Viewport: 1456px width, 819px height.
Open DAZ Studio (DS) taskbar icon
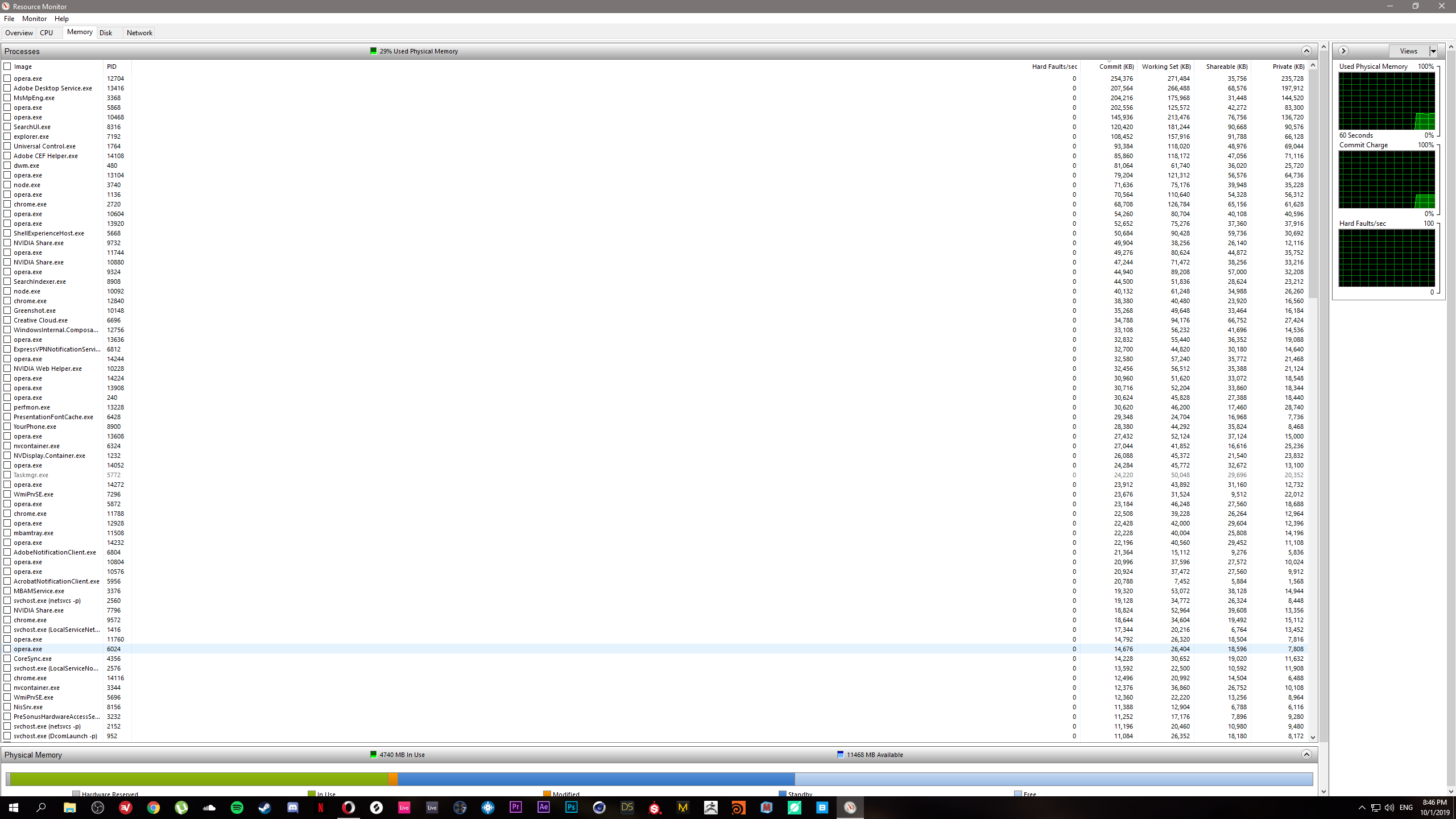coord(627,807)
